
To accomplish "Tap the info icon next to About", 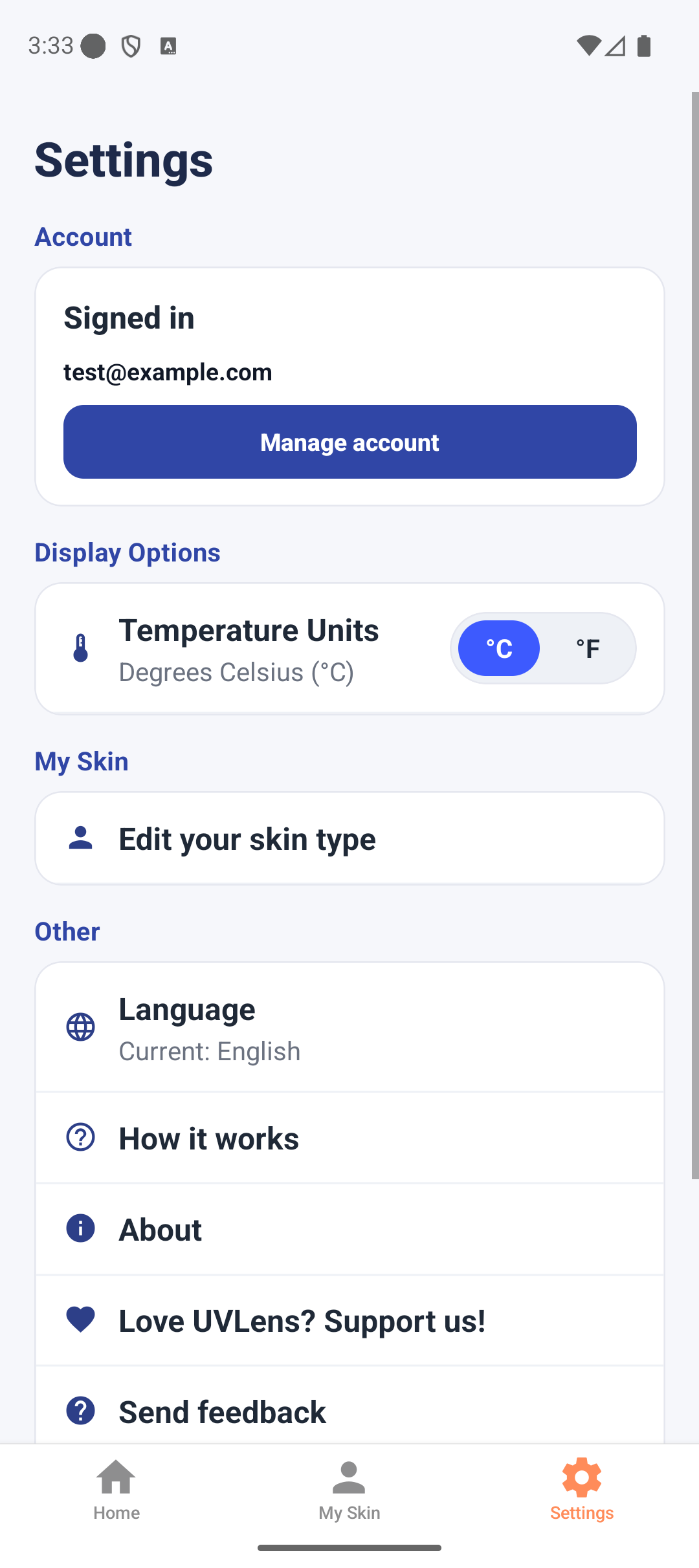I will click(80, 1228).
